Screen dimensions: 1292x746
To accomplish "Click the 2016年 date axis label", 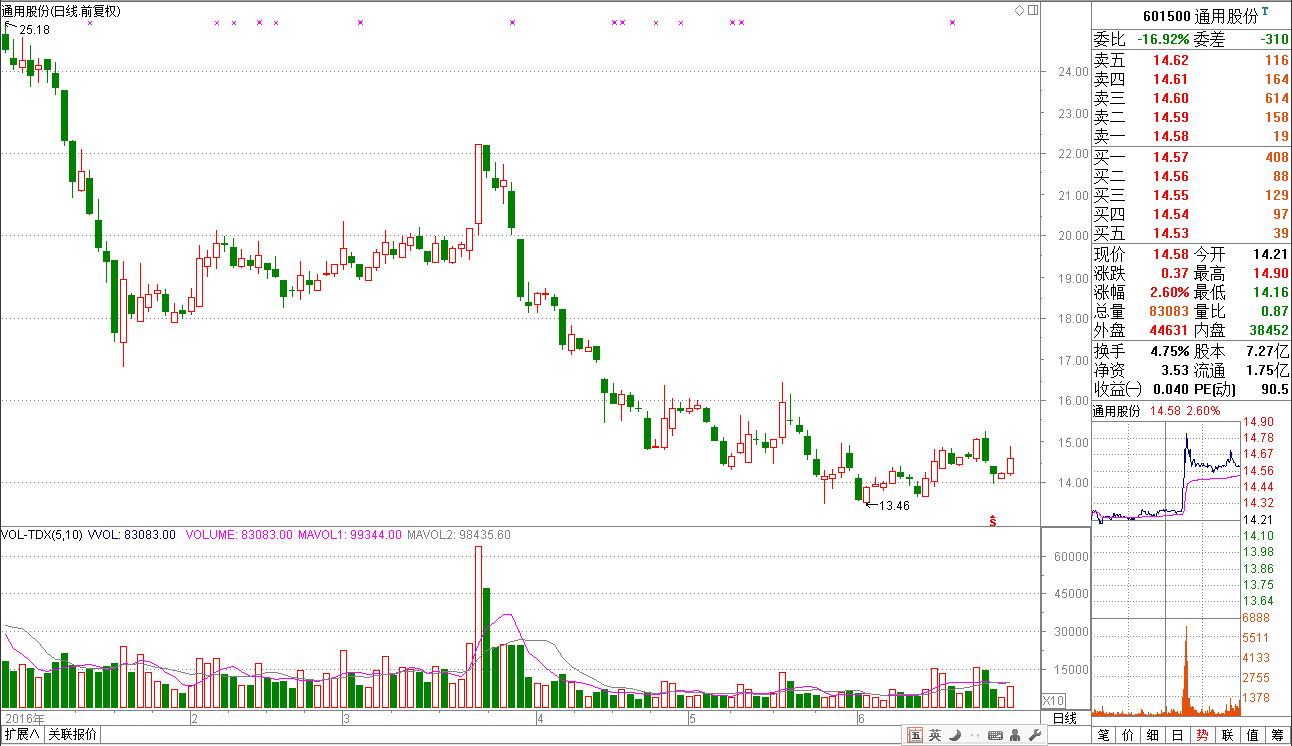I will click(24, 718).
